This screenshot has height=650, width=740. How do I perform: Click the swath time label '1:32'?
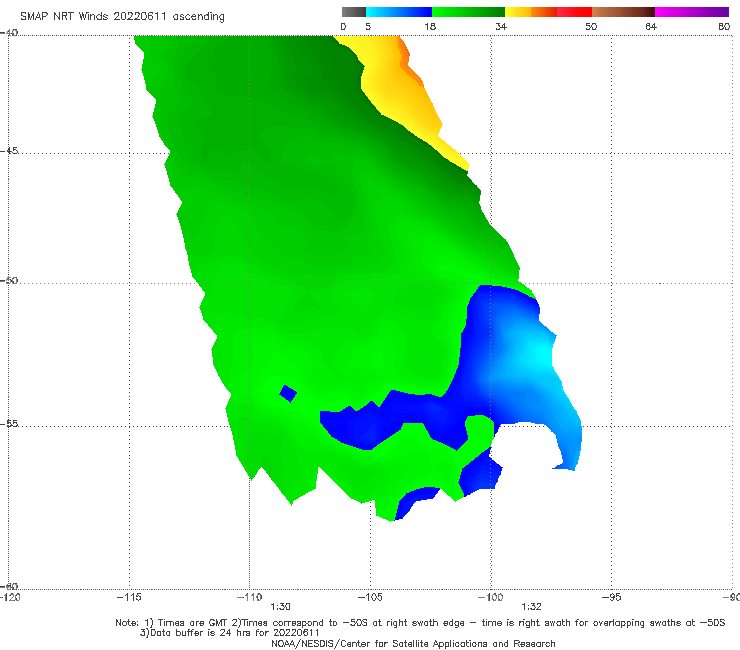click(x=531, y=607)
